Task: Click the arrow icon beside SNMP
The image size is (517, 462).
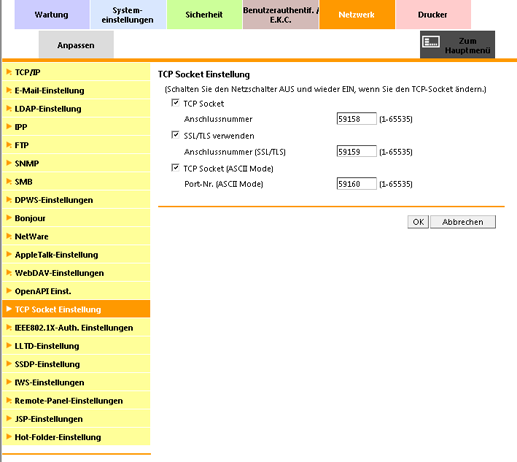Action: point(9,163)
